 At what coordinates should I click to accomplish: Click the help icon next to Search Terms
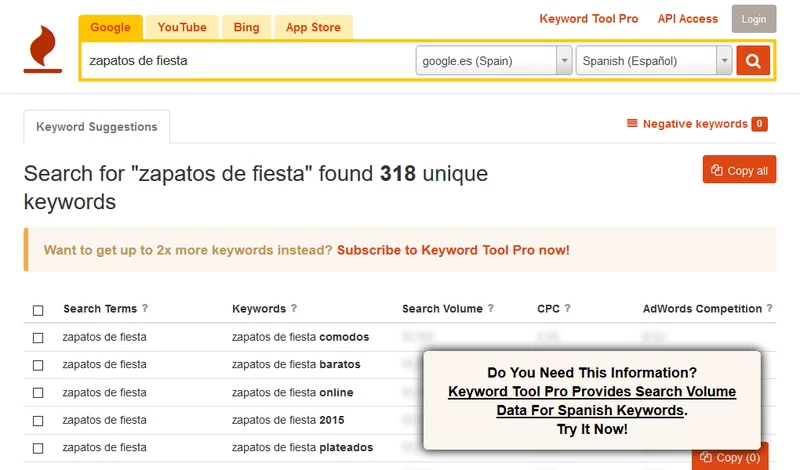145,308
